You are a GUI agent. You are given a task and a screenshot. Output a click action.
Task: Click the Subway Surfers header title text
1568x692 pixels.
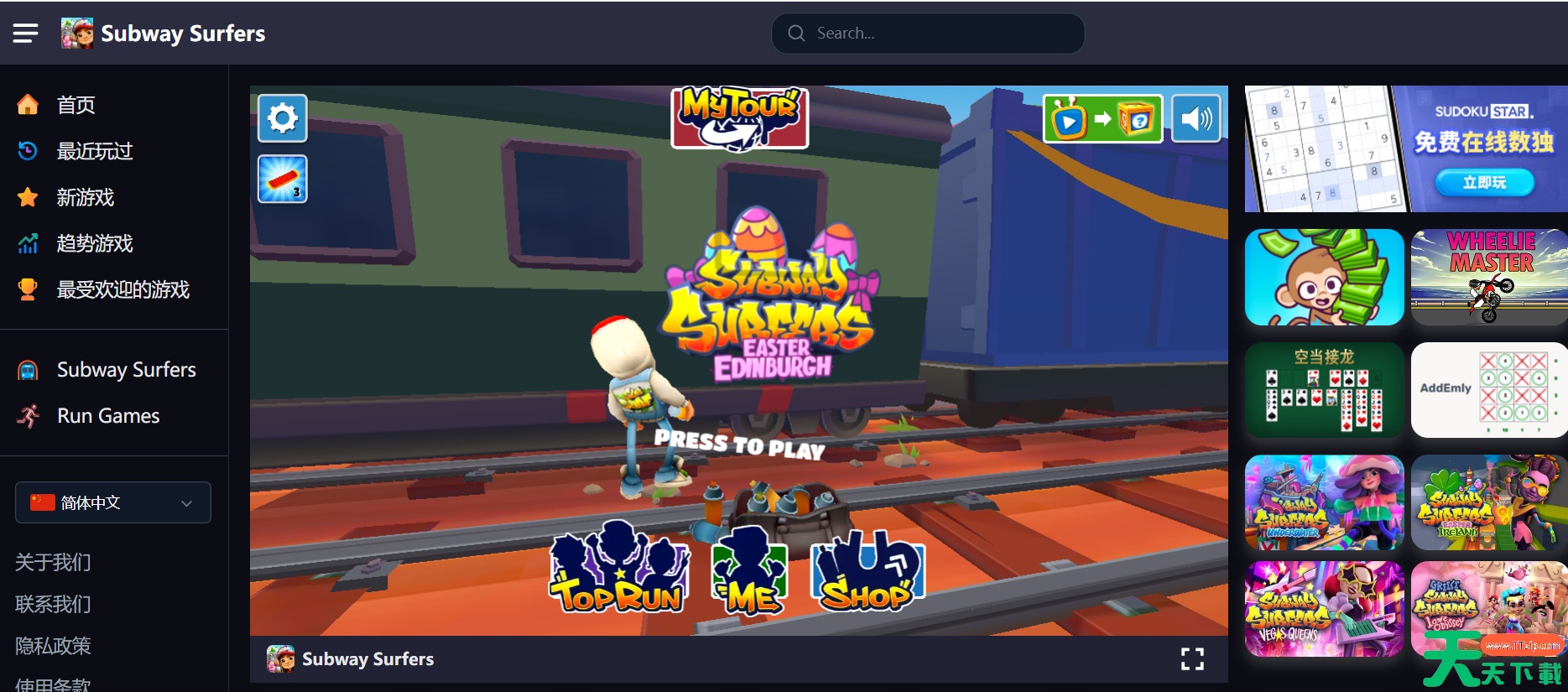coord(183,34)
